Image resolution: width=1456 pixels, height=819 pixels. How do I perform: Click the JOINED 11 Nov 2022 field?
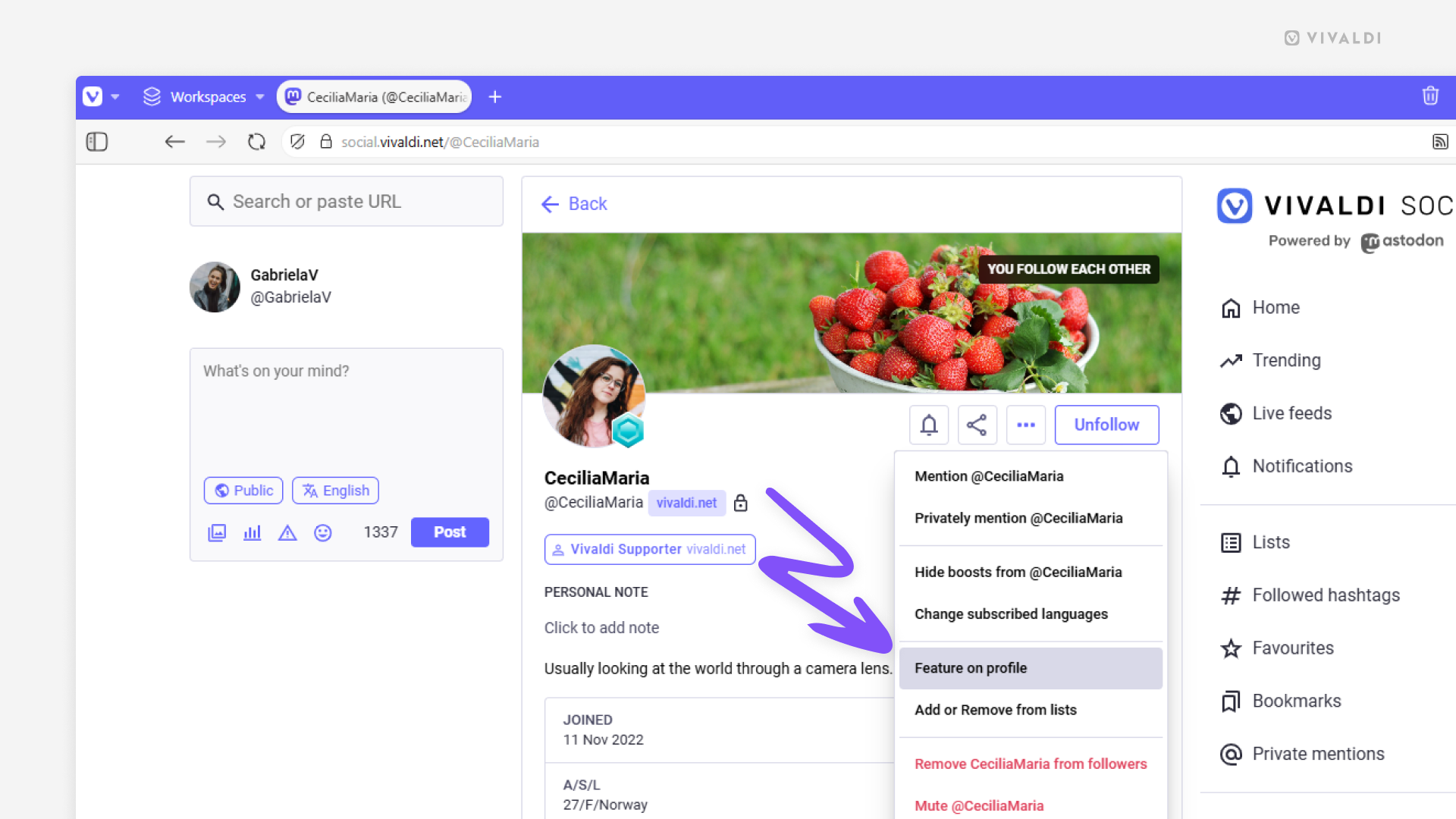coord(719,730)
